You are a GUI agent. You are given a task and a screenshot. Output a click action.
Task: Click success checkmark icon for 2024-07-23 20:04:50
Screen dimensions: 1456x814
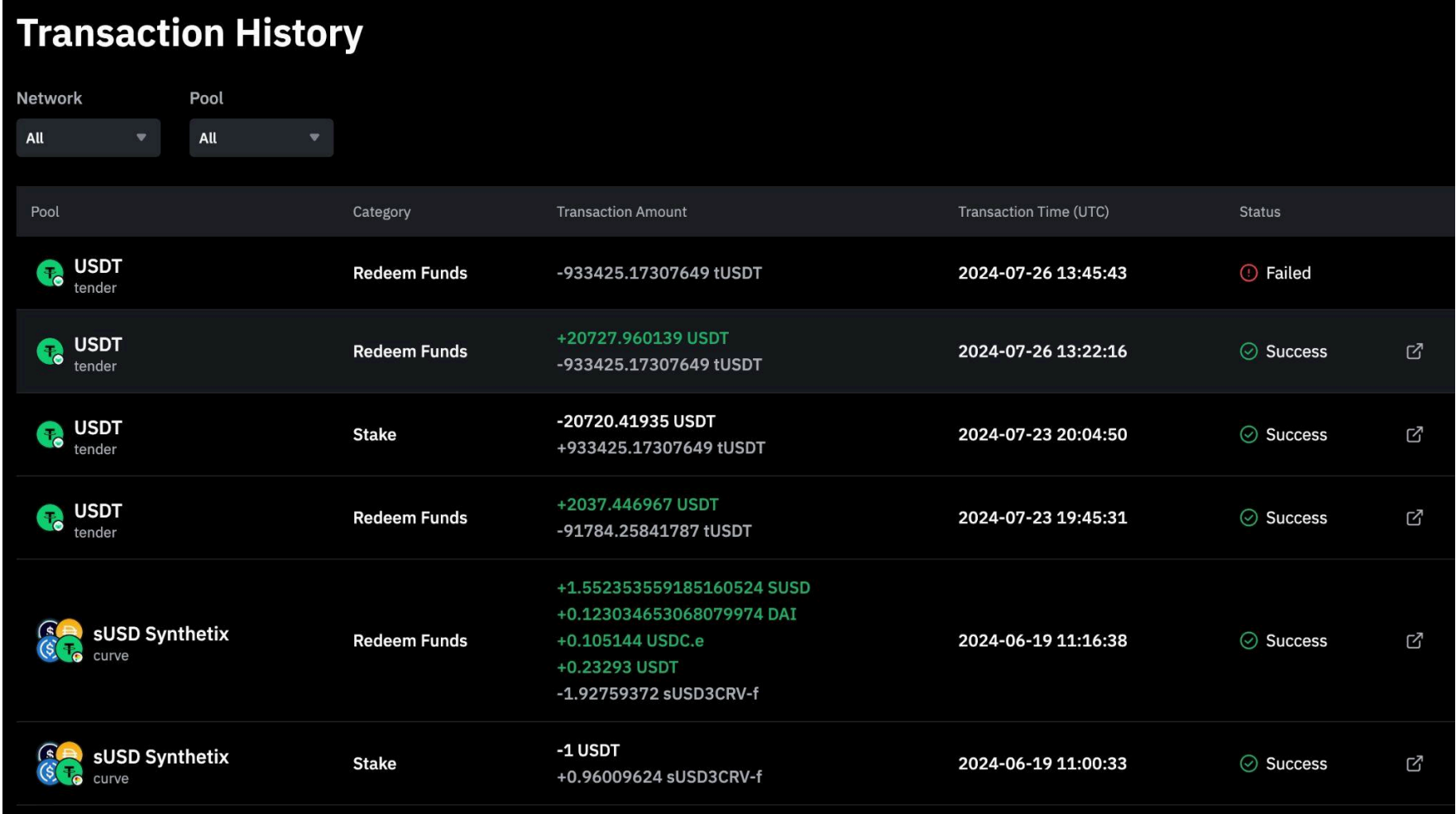(1248, 434)
